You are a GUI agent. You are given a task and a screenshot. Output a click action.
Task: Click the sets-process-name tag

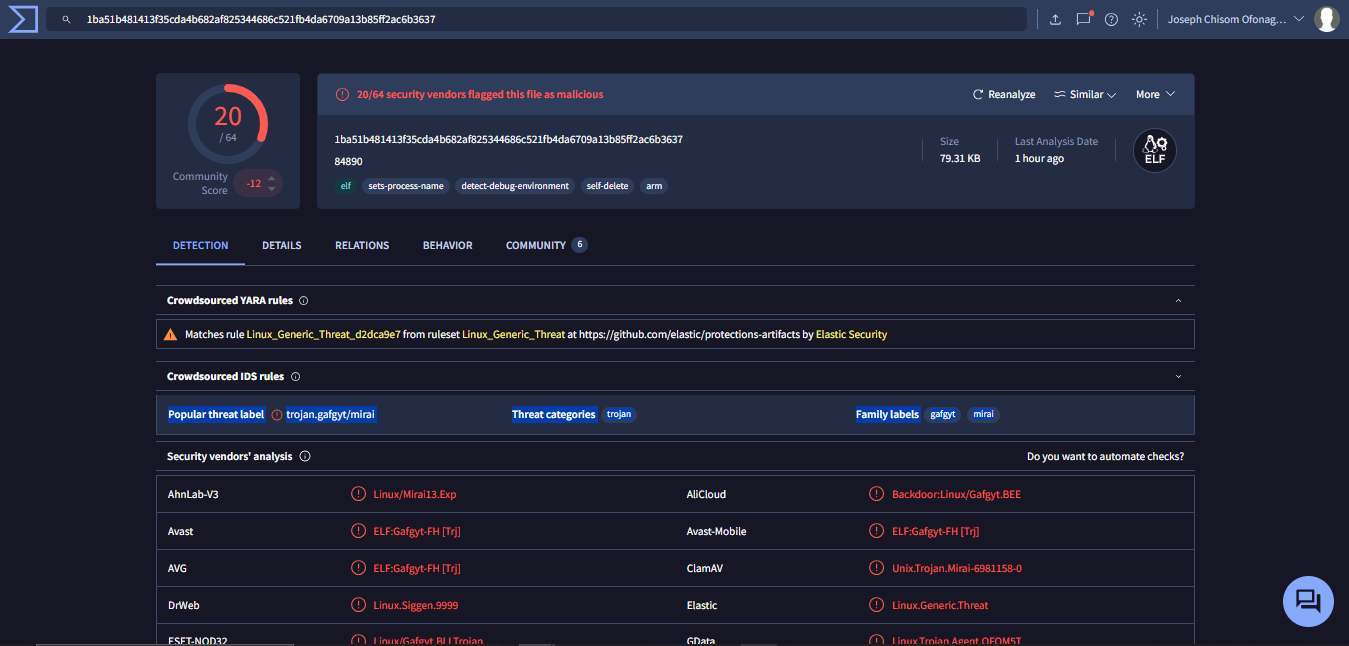coord(406,186)
